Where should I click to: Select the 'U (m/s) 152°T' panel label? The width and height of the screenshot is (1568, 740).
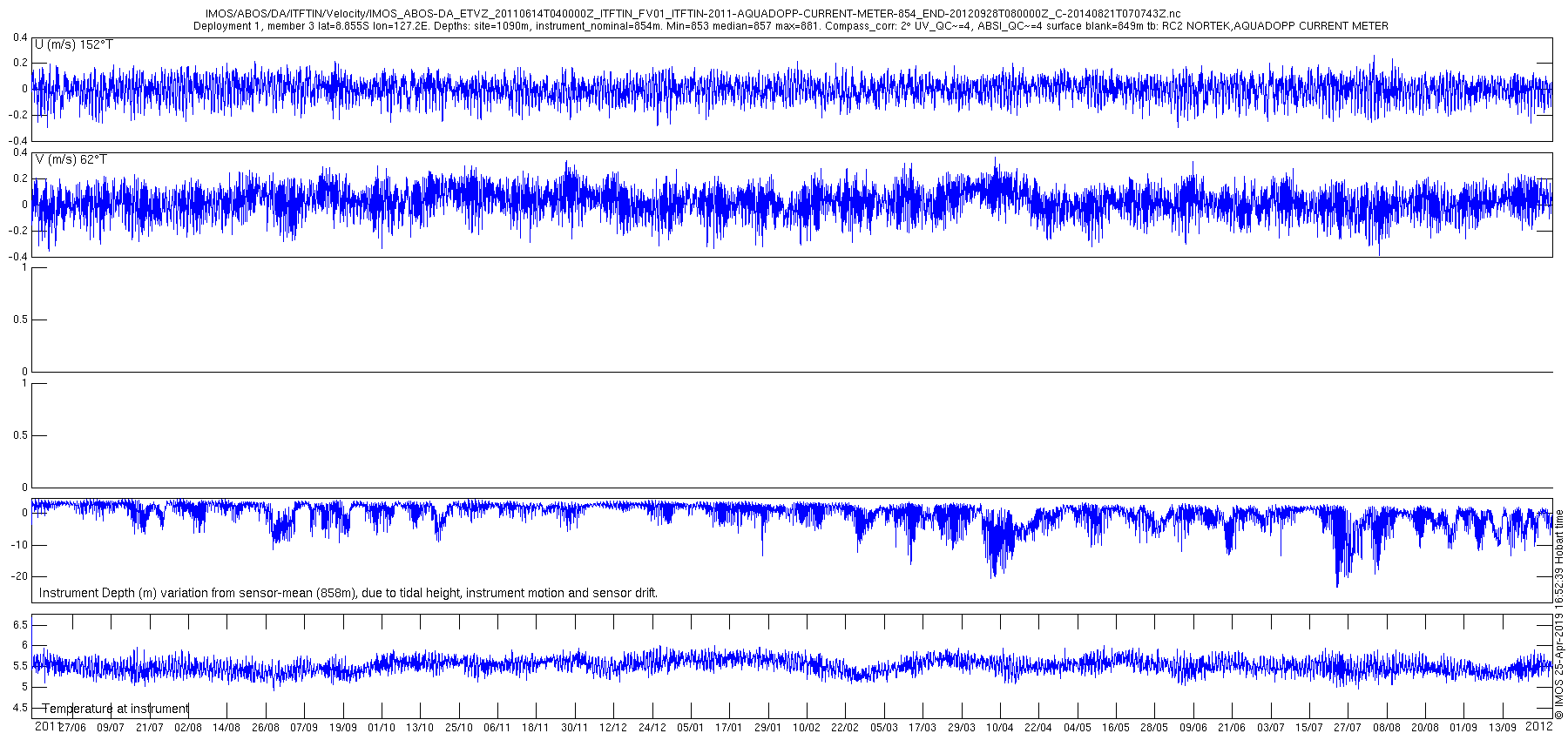tap(74, 45)
